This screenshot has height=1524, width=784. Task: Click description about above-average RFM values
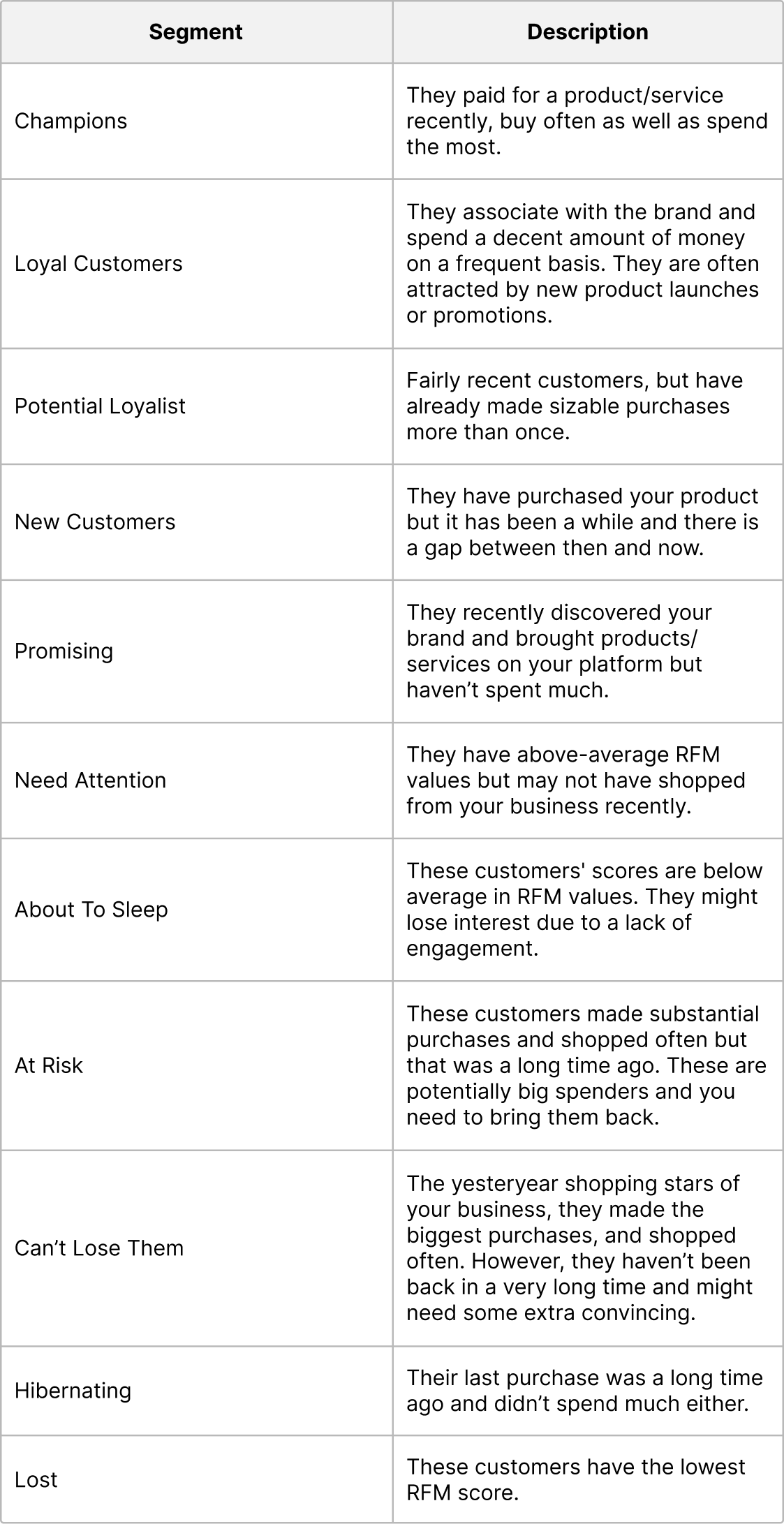pos(575,781)
